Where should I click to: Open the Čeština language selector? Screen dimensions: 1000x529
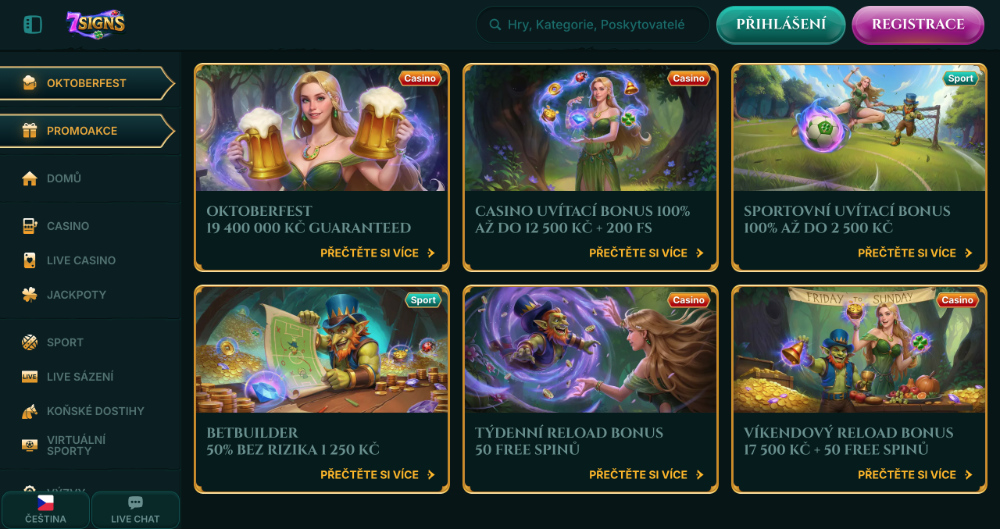[45, 510]
